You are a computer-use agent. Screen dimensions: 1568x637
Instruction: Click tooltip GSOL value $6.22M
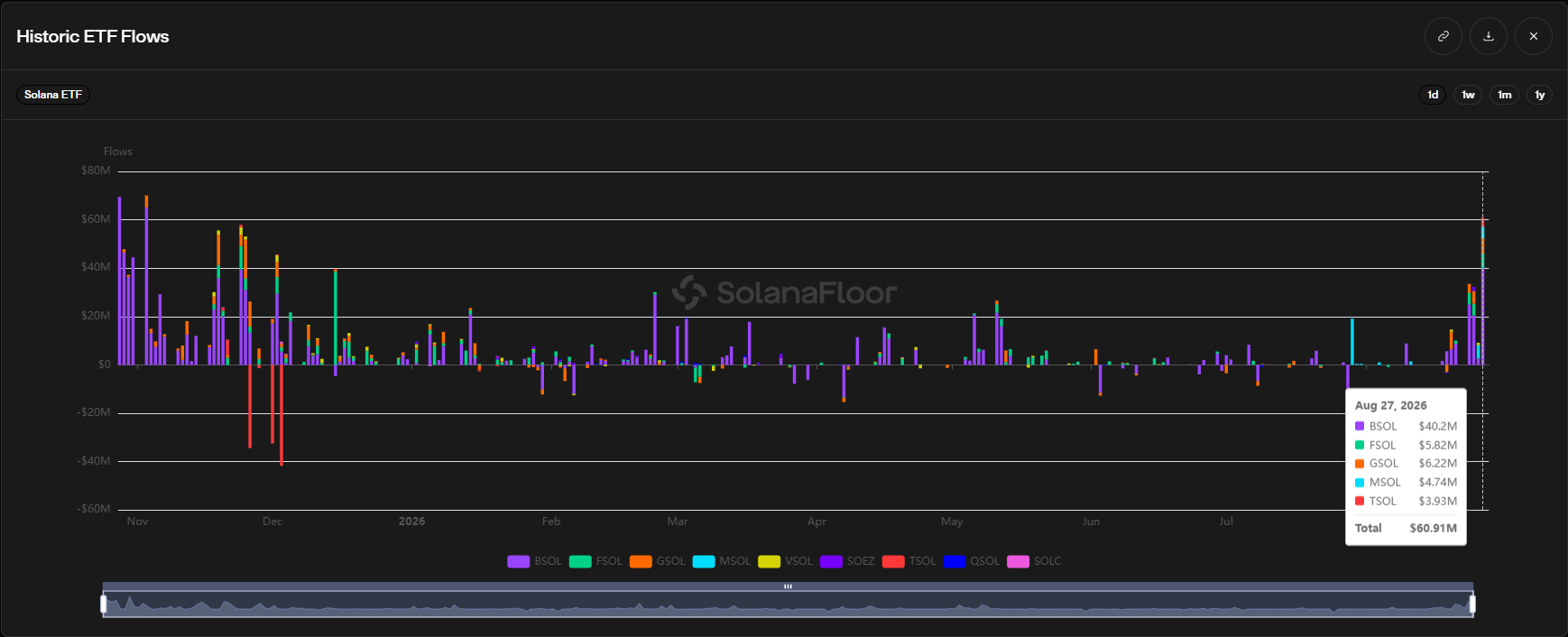click(x=1437, y=464)
